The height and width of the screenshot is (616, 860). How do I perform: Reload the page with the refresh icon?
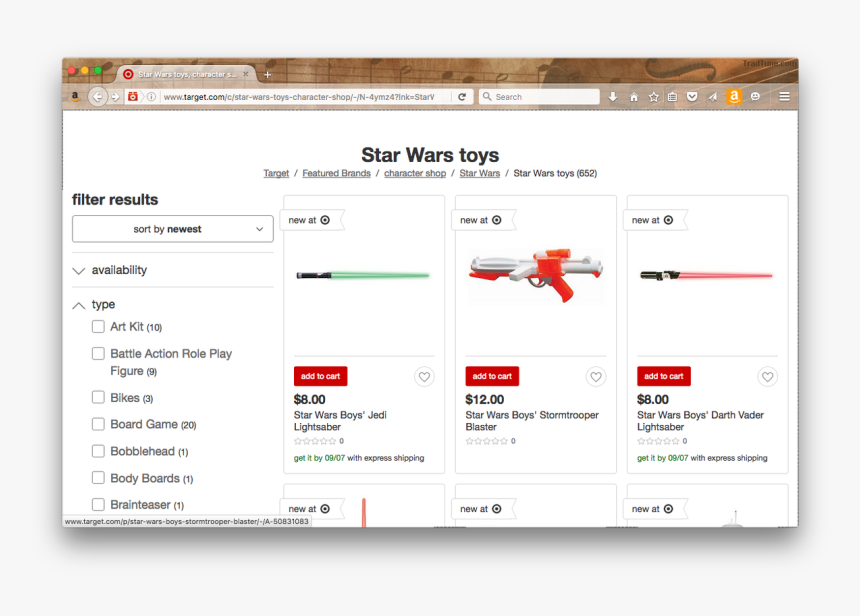(462, 97)
